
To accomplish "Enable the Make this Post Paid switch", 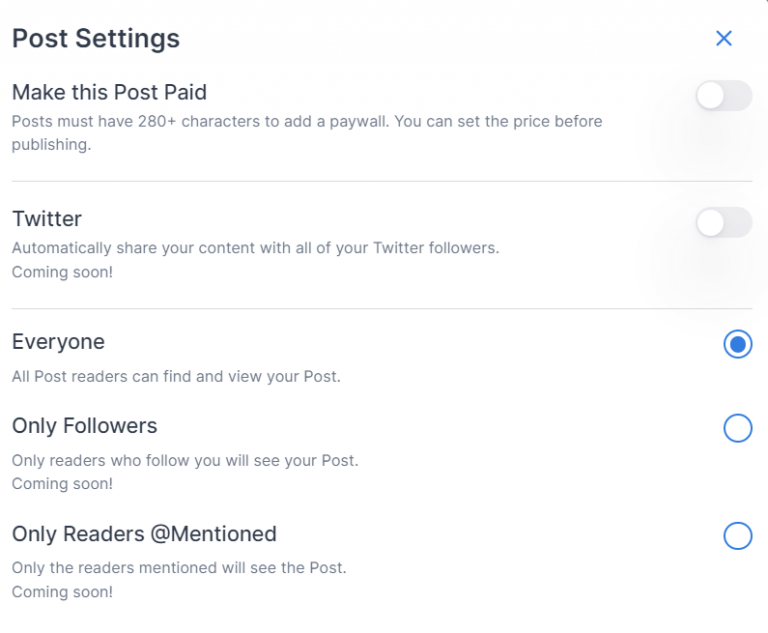I will [x=723, y=96].
